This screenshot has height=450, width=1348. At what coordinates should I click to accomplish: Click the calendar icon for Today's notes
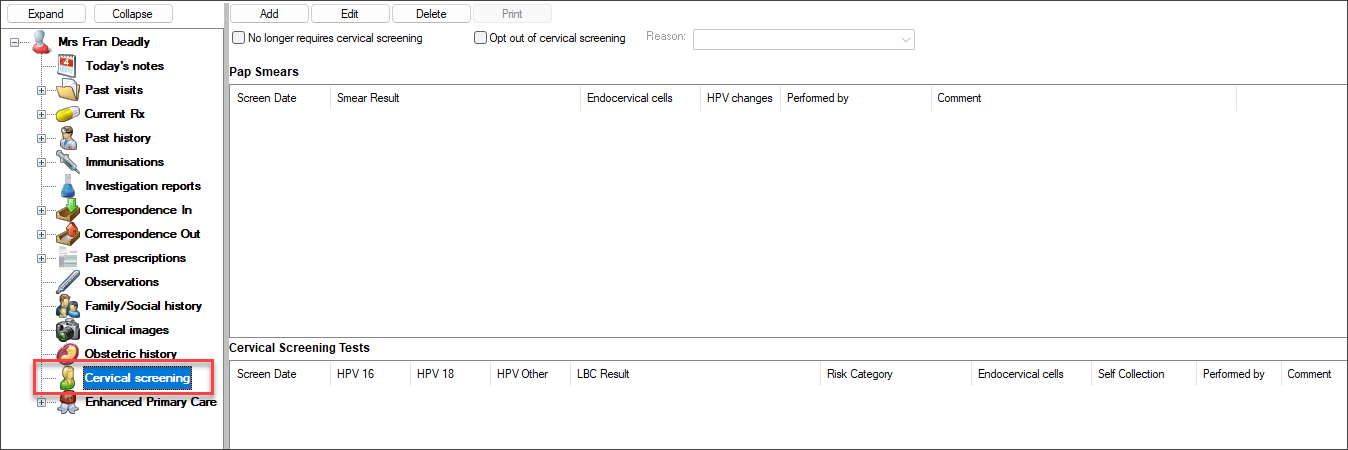[x=67, y=66]
